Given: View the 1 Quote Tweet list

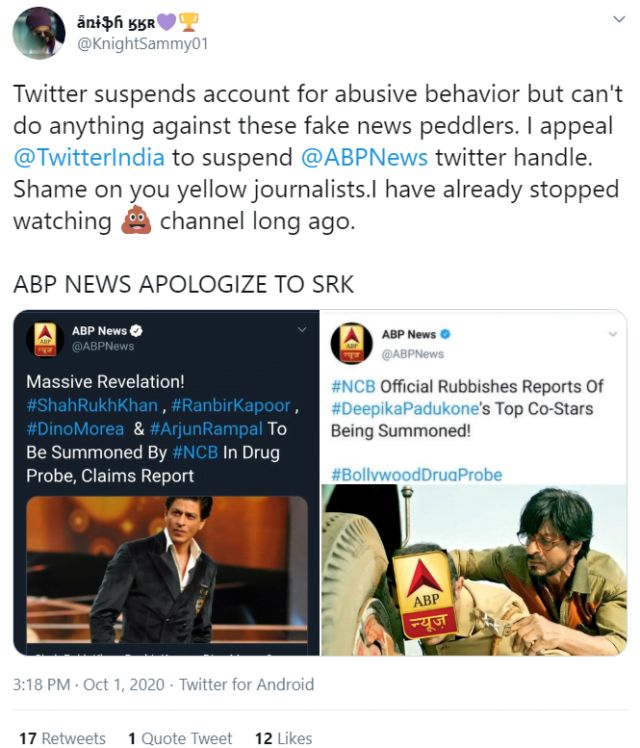Looking at the screenshot, I should pyautogui.click(x=180, y=738).
